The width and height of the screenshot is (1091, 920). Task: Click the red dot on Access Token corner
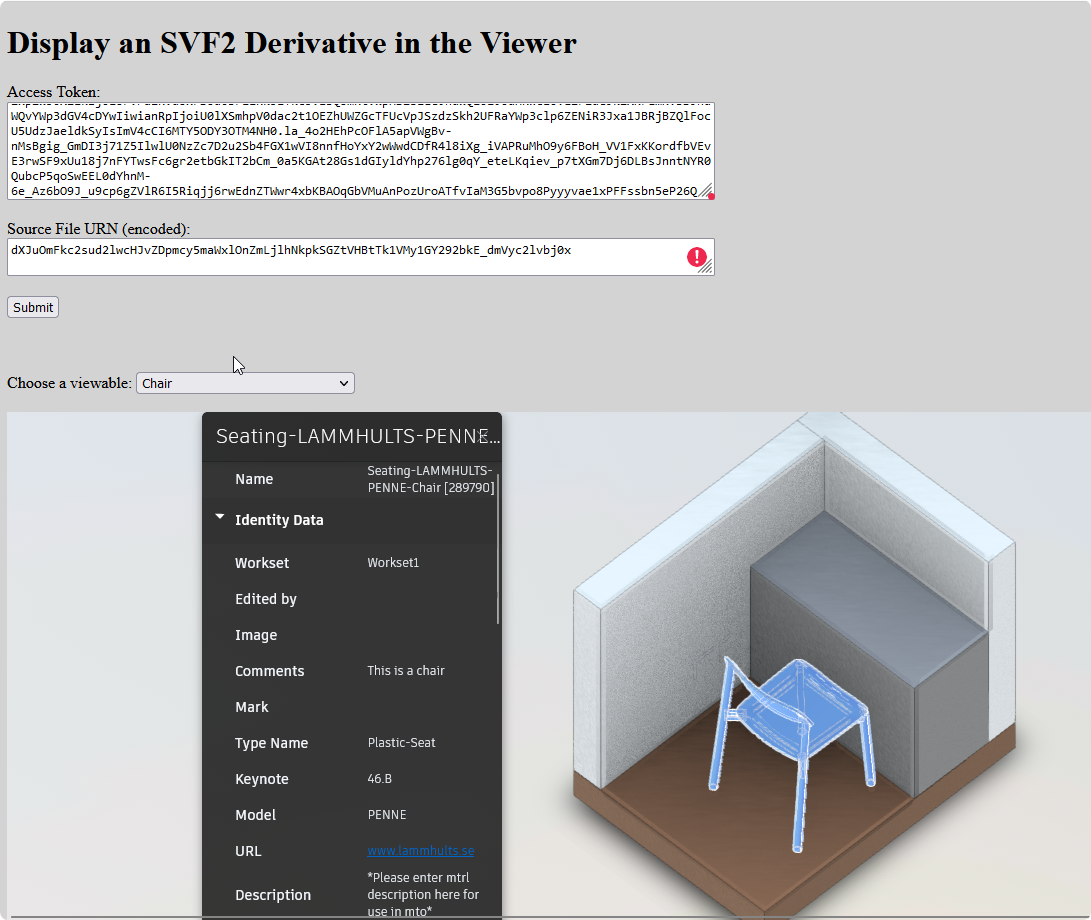711,196
